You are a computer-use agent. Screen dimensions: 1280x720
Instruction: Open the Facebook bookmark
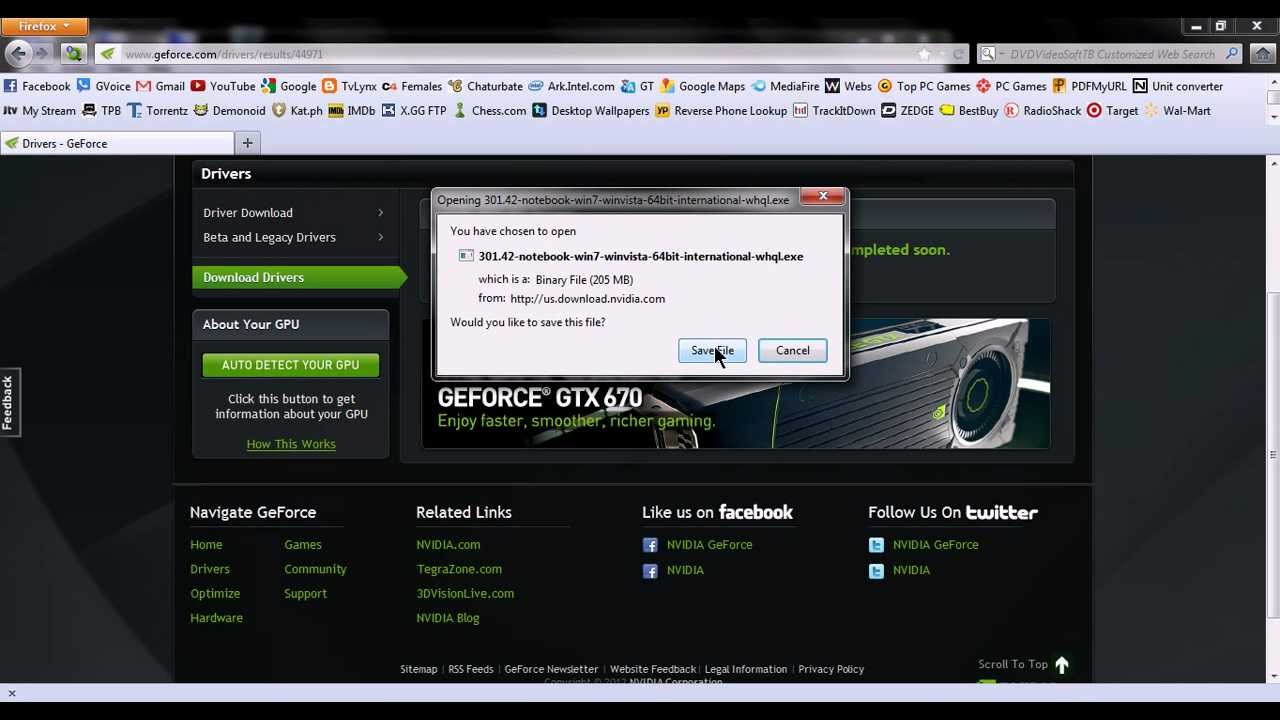[x=38, y=86]
